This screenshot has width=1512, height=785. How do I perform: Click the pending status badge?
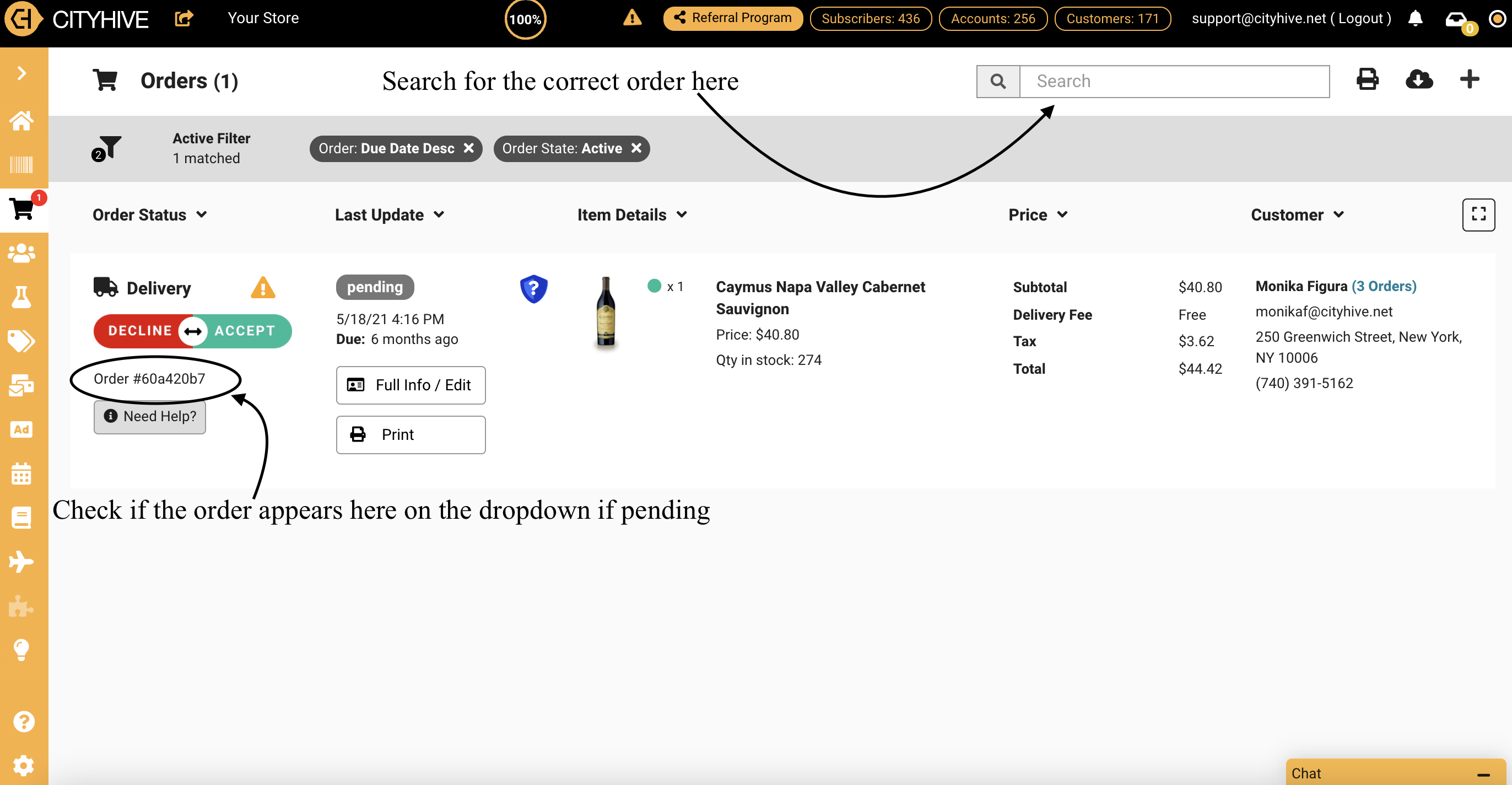point(375,287)
